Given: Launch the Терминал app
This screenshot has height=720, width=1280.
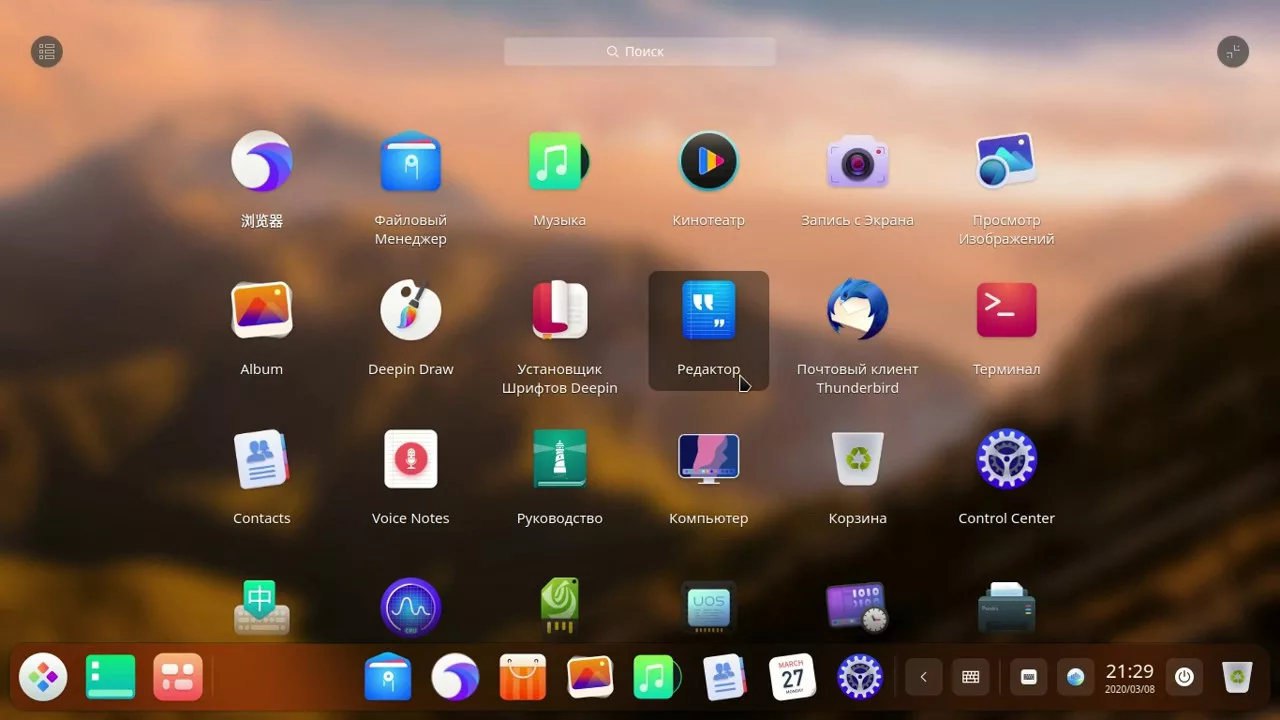Looking at the screenshot, I should (1006, 310).
